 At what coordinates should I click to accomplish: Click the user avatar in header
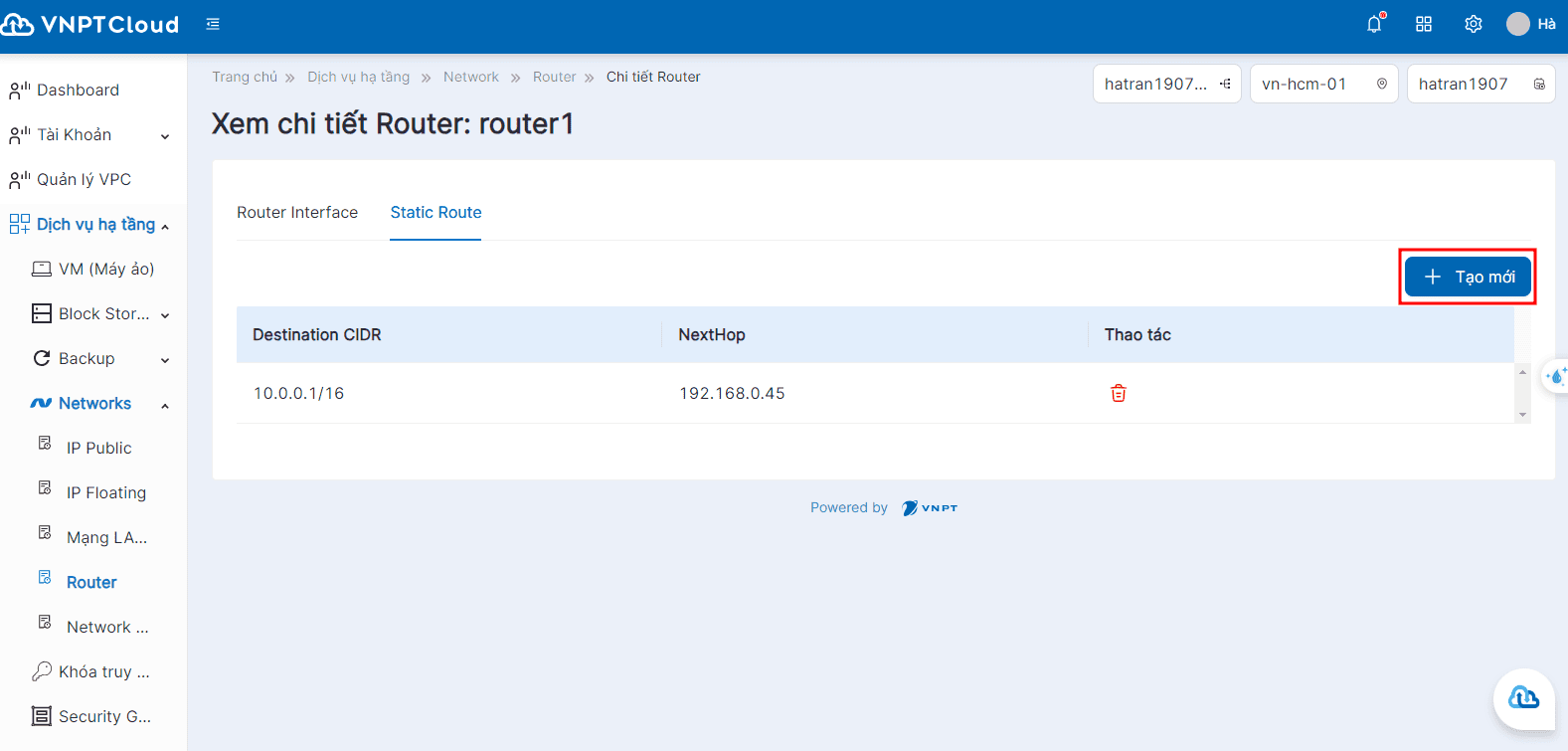pos(1518,24)
